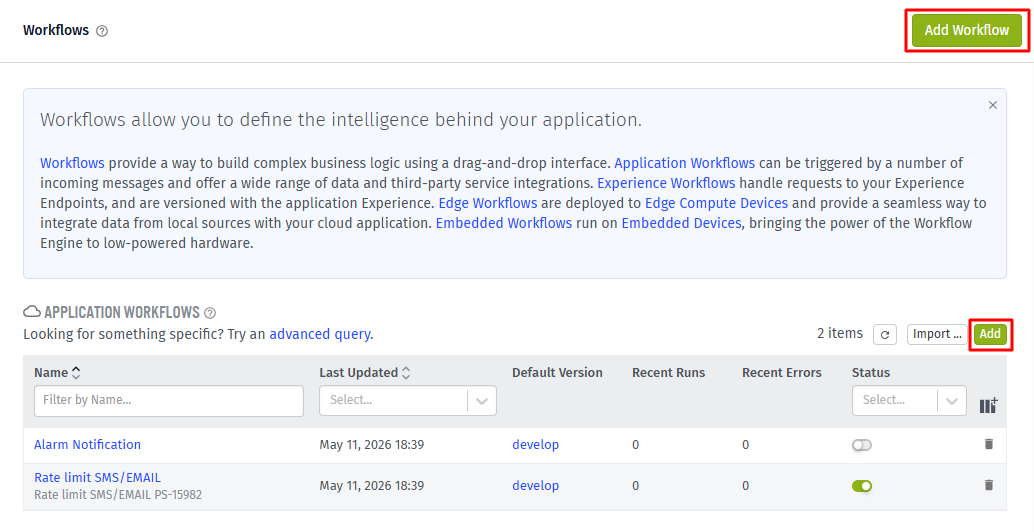This screenshot has height=532, width=1034.
Task: Open the Edge Compute Devices link
Action: pos(716,203)
